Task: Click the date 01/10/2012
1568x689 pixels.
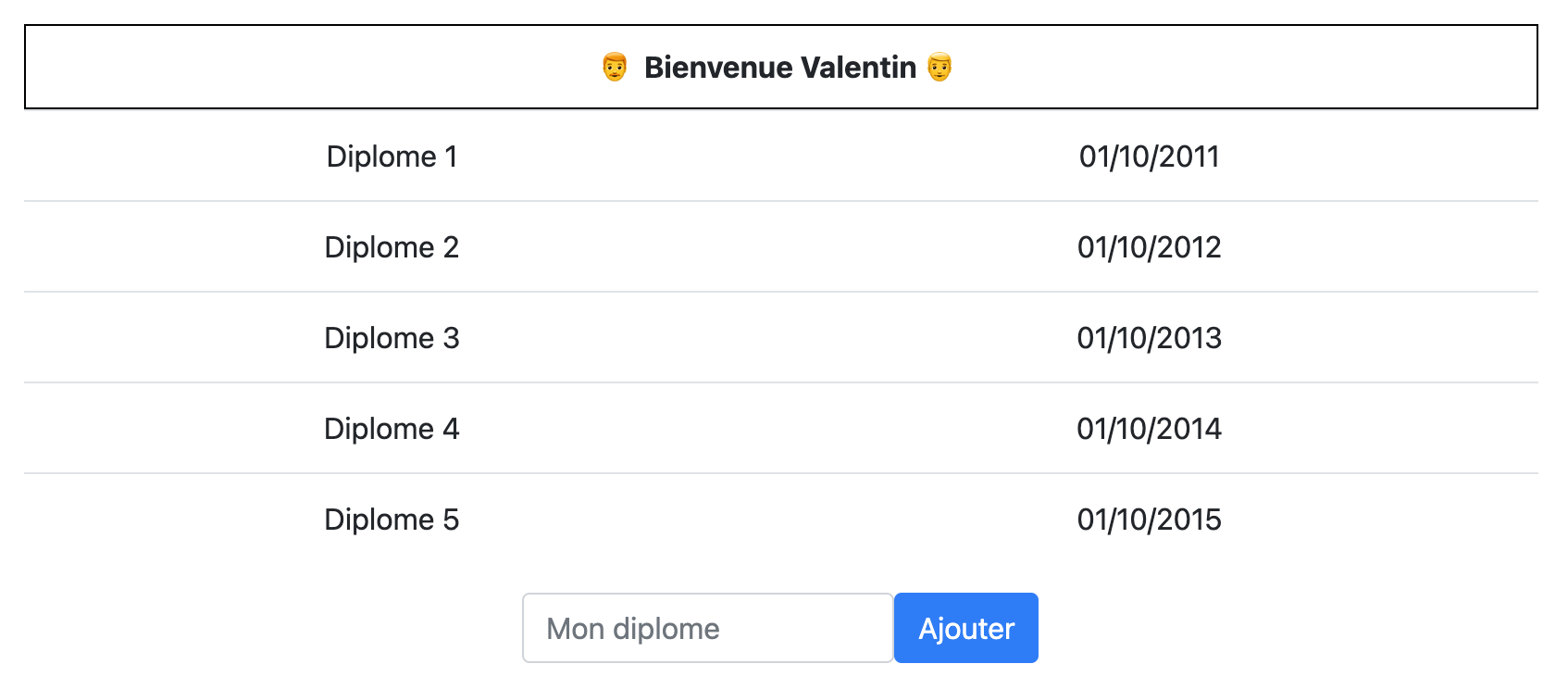Action: (x=1149, y=247)
